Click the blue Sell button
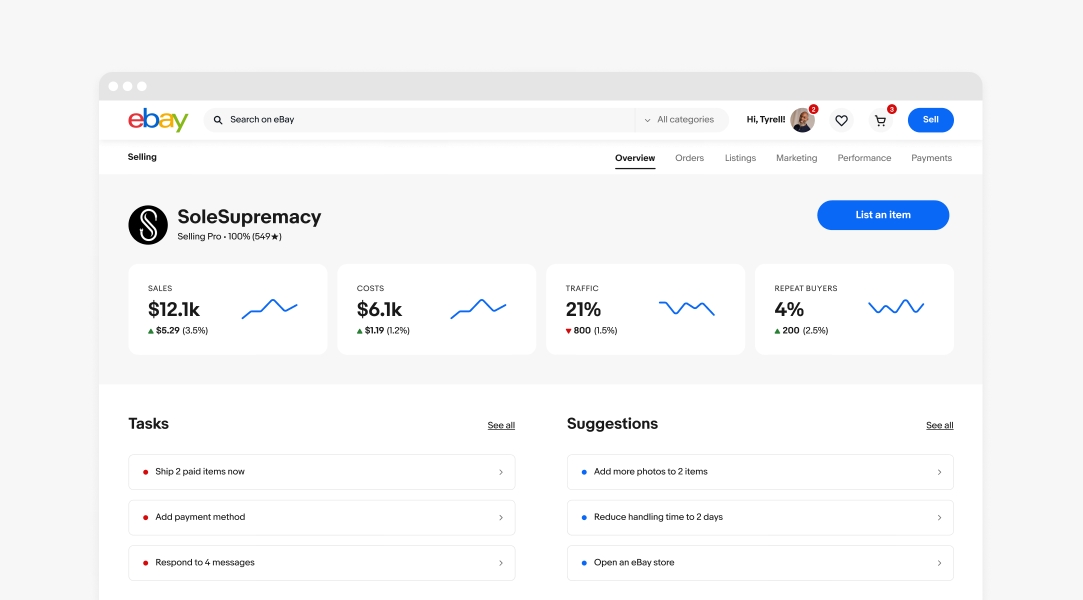Image resolution: width=1083 pixels, height=600 pixels. (930, 119)
